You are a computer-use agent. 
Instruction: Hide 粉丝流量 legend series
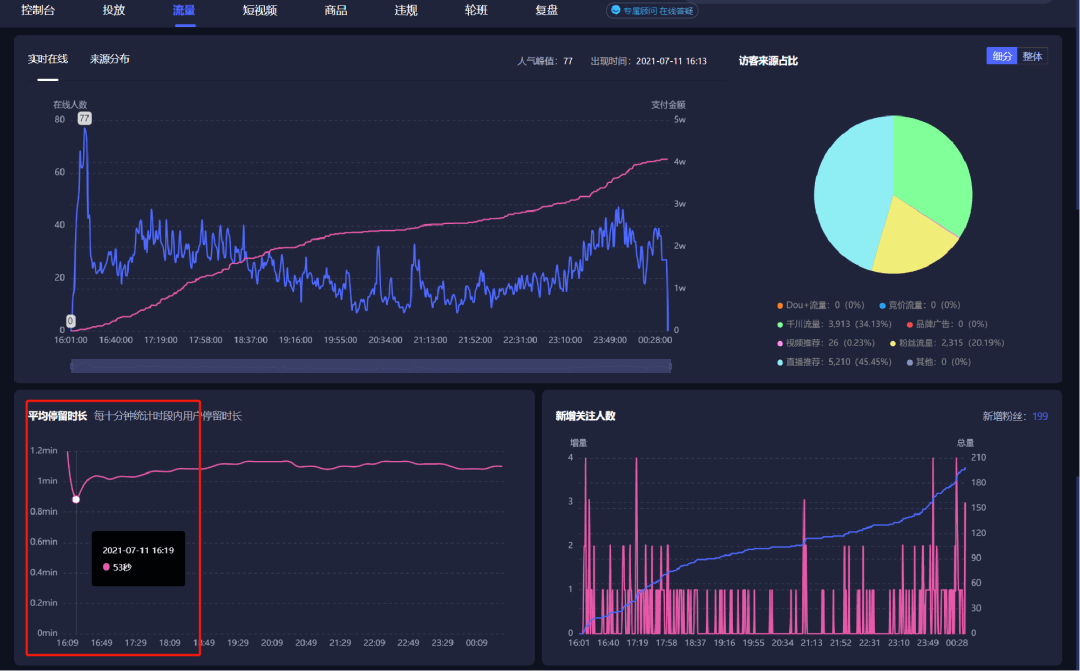point(947,343)
